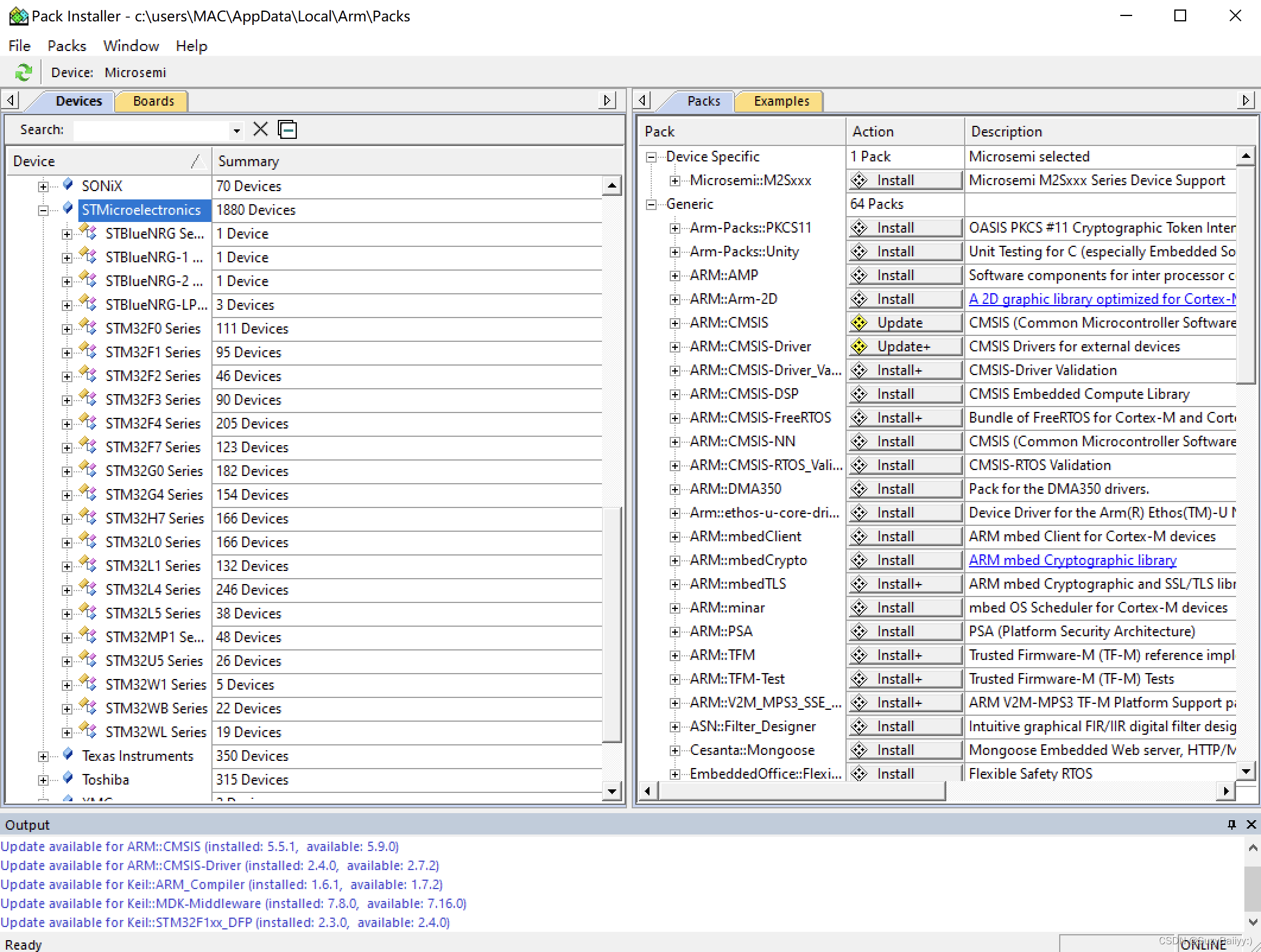
Task: Click yellow Update icon for ARM::CMSIS
Action: coord(859,323)
